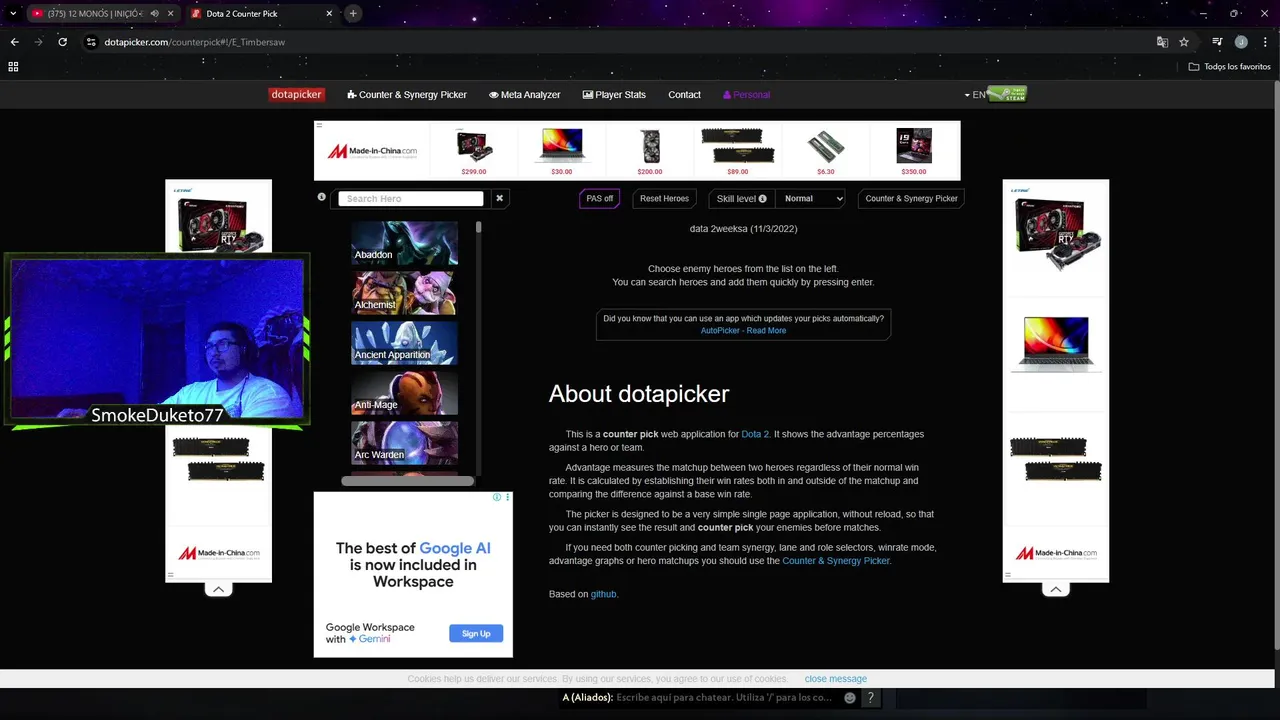Select Arc Warden hero from the list
This screenshot has height=720, width=1280.
pos(404,443)
